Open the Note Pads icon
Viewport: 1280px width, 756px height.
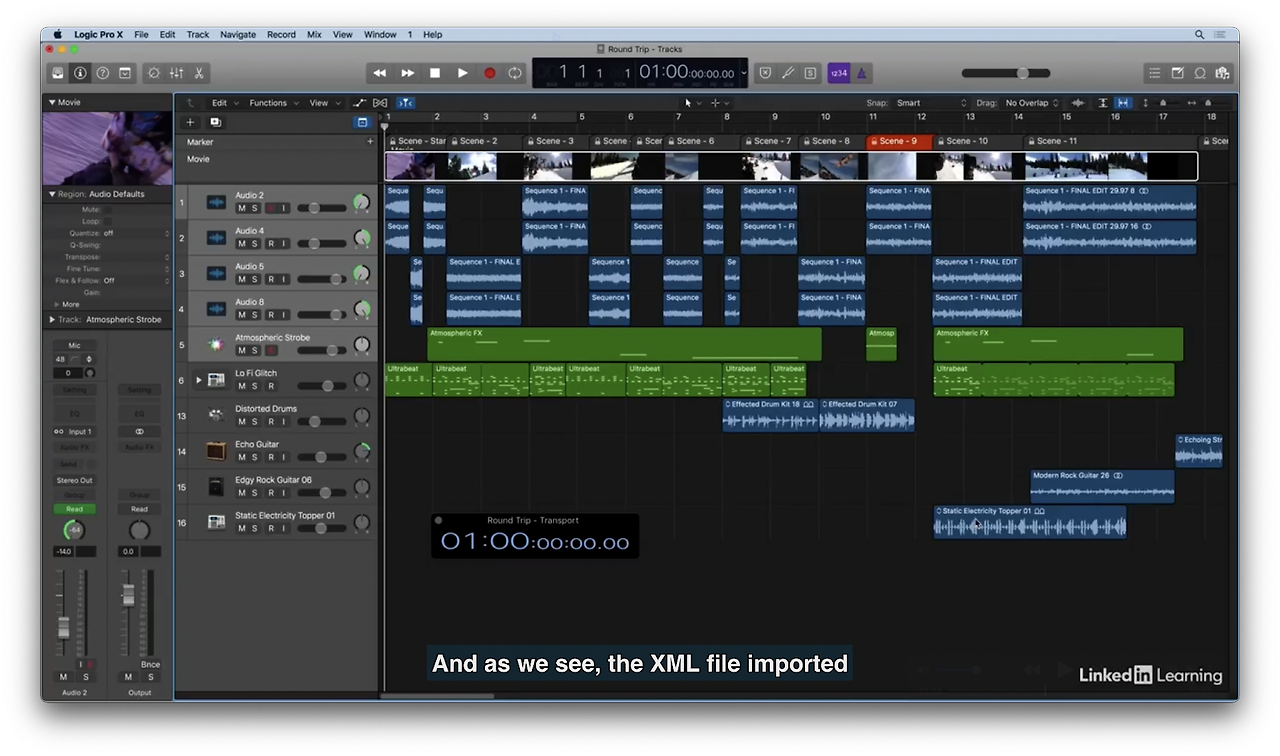click(1177, 73)
